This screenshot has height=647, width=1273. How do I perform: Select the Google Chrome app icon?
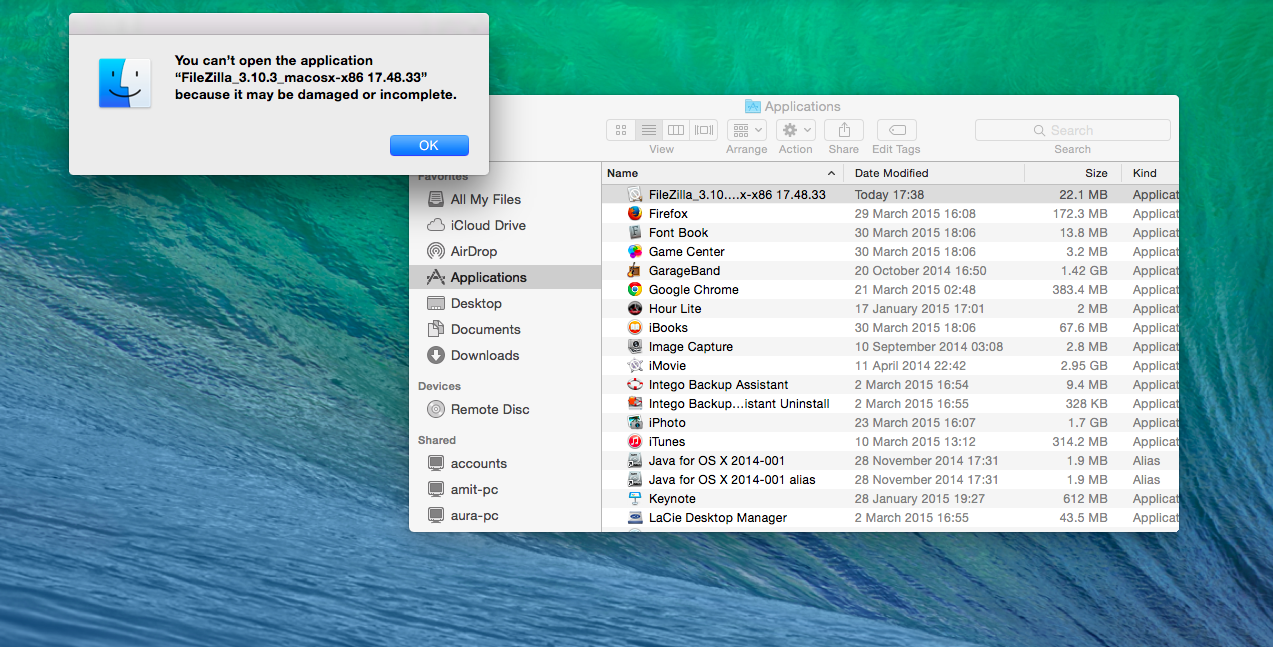point(634,290)
